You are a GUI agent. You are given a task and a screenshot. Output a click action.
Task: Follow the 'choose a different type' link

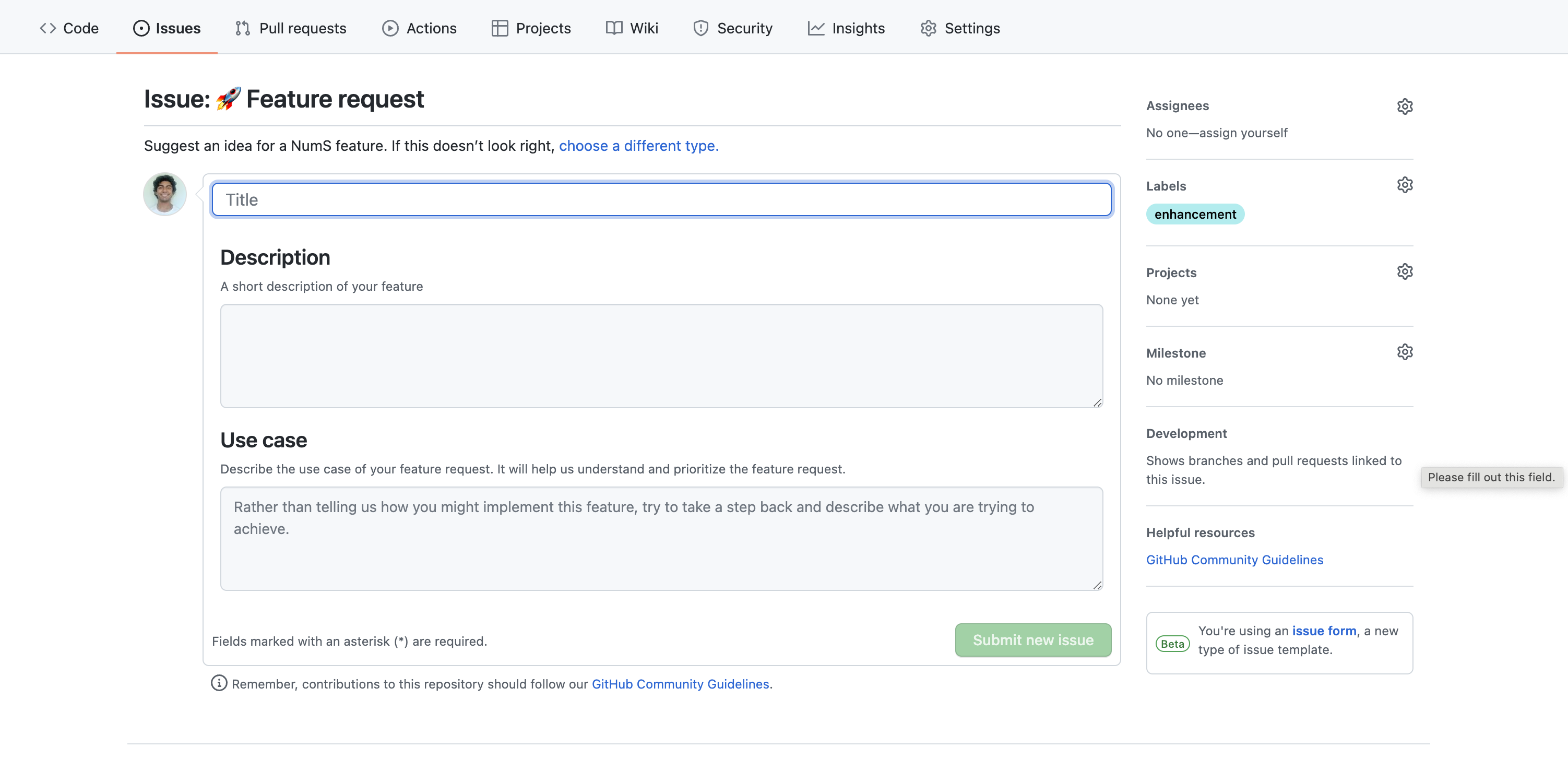tap(638, 146)
